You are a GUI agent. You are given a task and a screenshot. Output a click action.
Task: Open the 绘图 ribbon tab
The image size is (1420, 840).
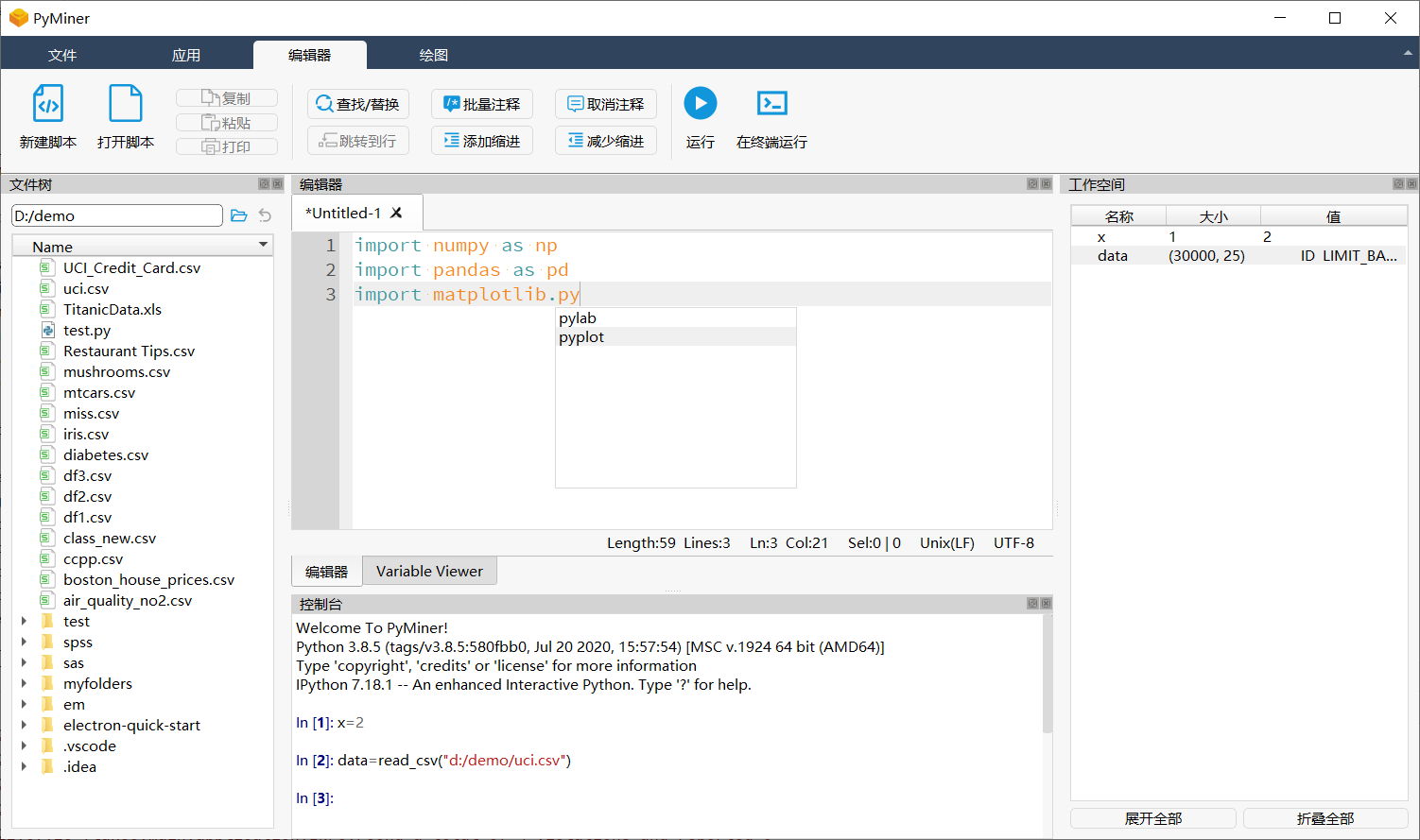tap(434, 55)
